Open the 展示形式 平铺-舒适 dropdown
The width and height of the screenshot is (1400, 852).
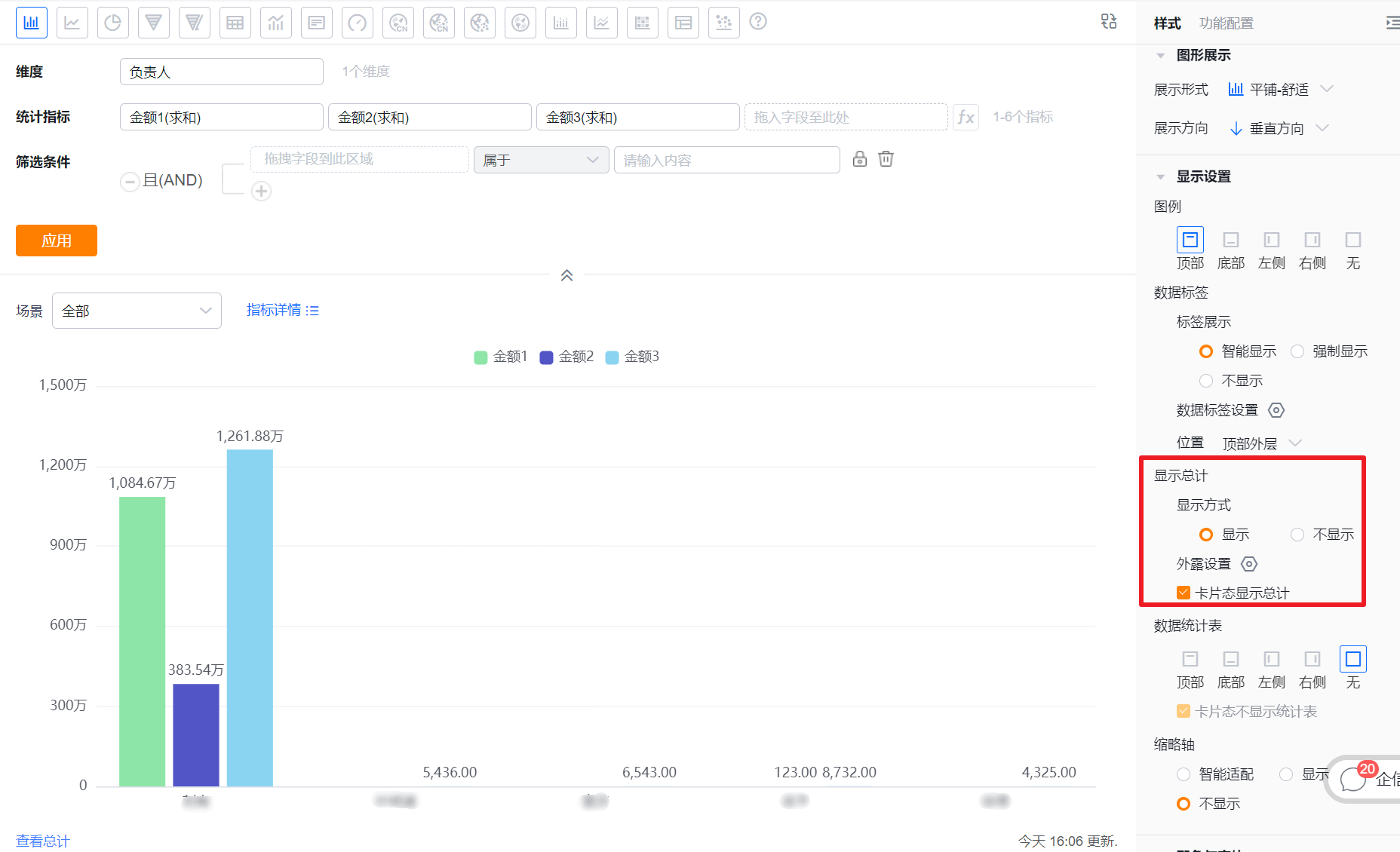click(1281, 90)
